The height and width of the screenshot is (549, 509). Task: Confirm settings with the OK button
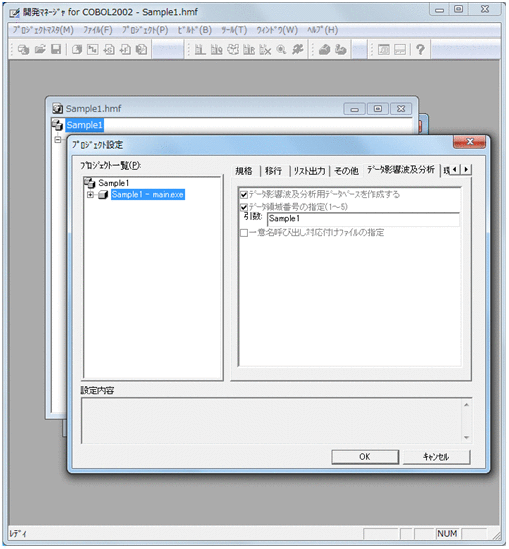point(365,457)
